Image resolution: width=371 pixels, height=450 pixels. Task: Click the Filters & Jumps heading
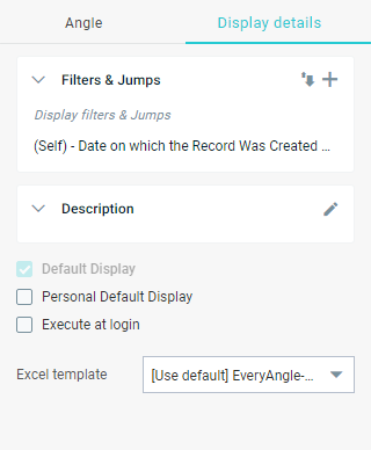(x=111, y=80)
